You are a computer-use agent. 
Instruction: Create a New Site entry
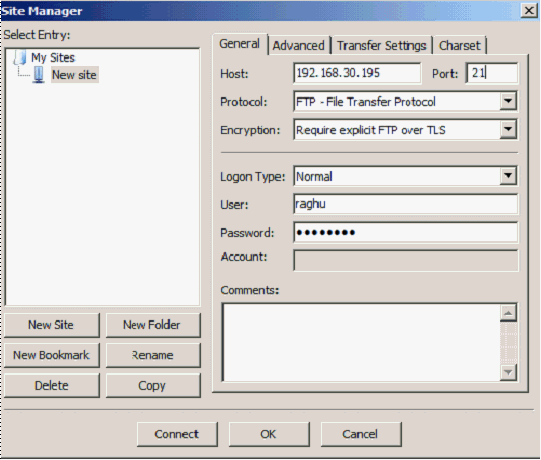coord(52,325)
